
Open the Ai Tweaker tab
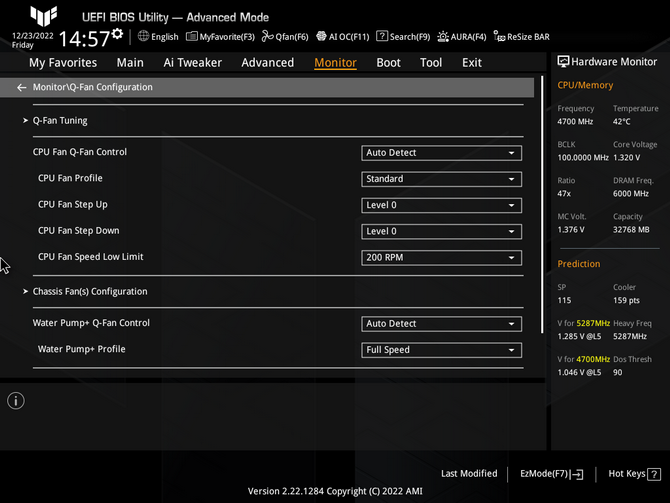click(192, 63)
